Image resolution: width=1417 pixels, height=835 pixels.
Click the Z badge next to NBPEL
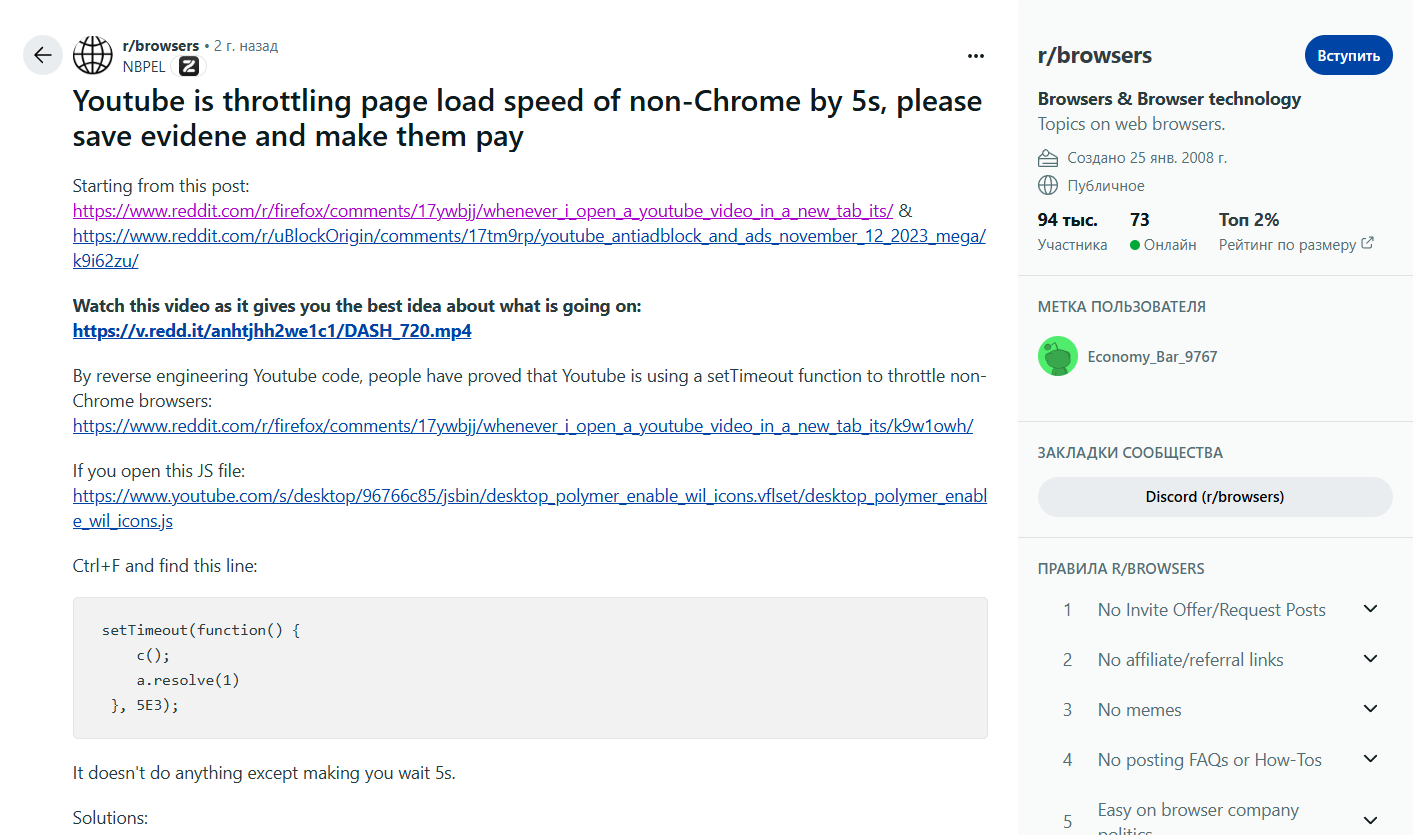coord(188,66)
